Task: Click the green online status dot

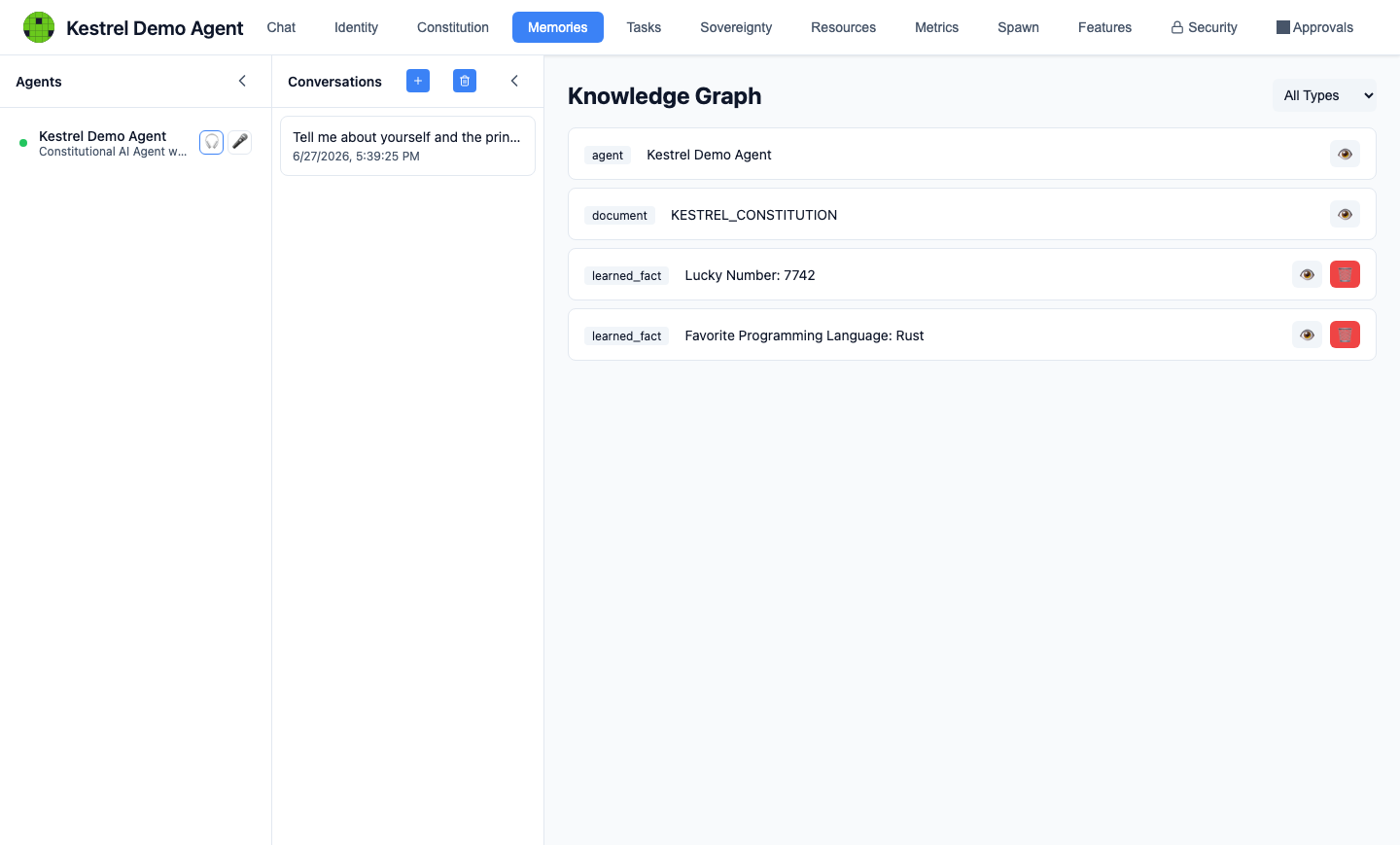Action: coord(23,143)
